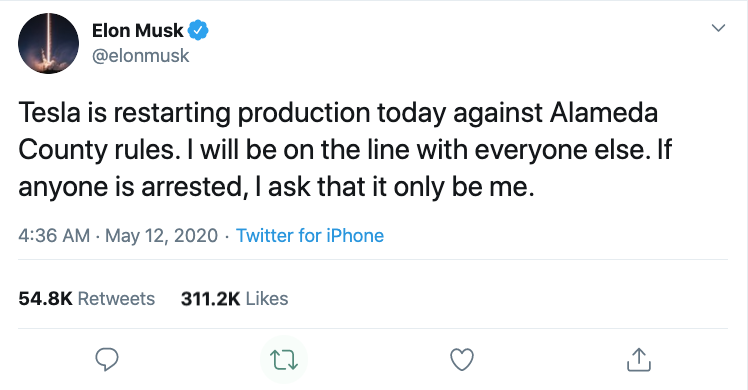Image resolution: width=748 pixels, height=390 pixels.
Task: View the 54.8K retweets count
Action: point(45,298)
